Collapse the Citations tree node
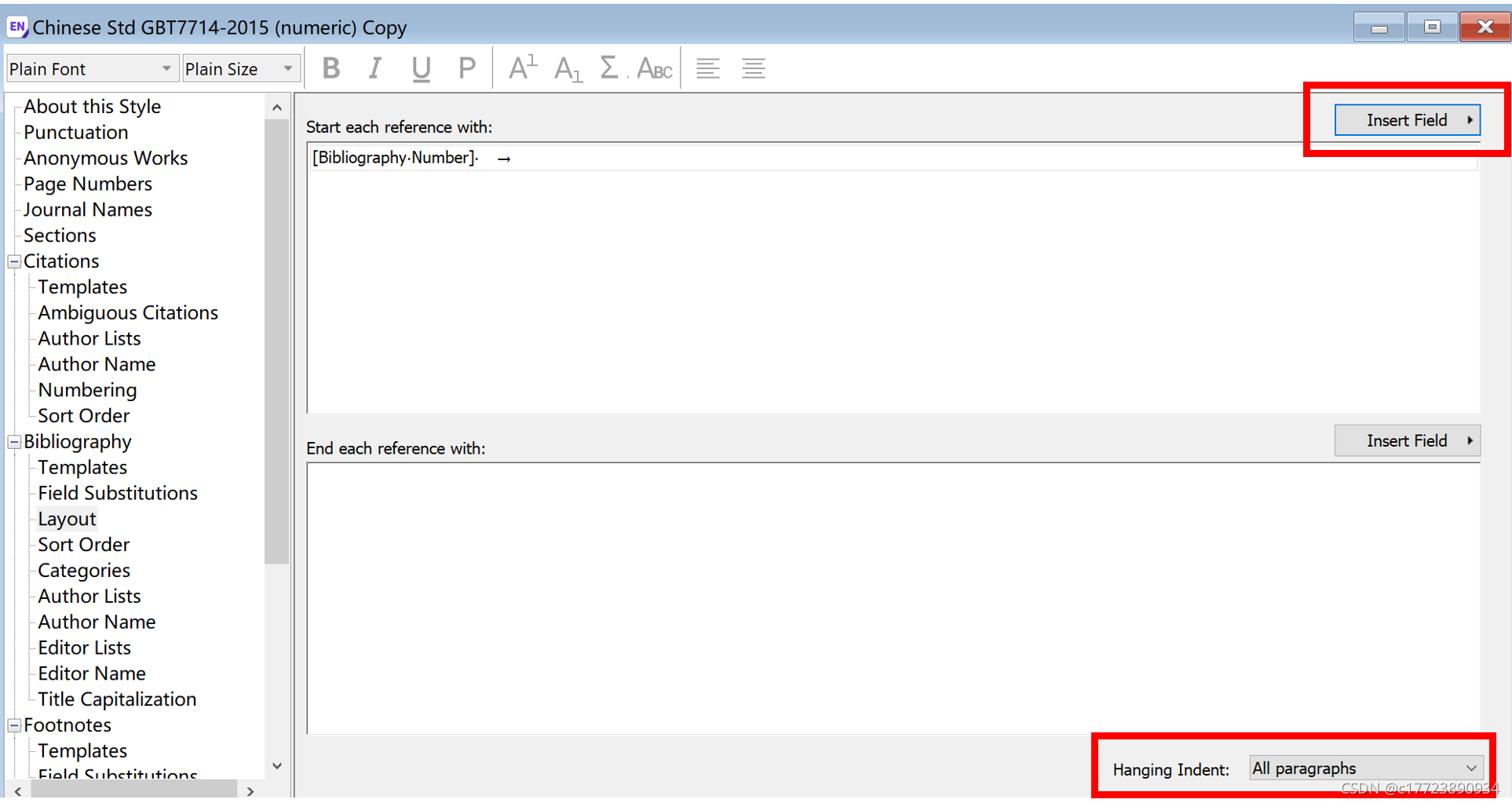 [x=14, y=261]
